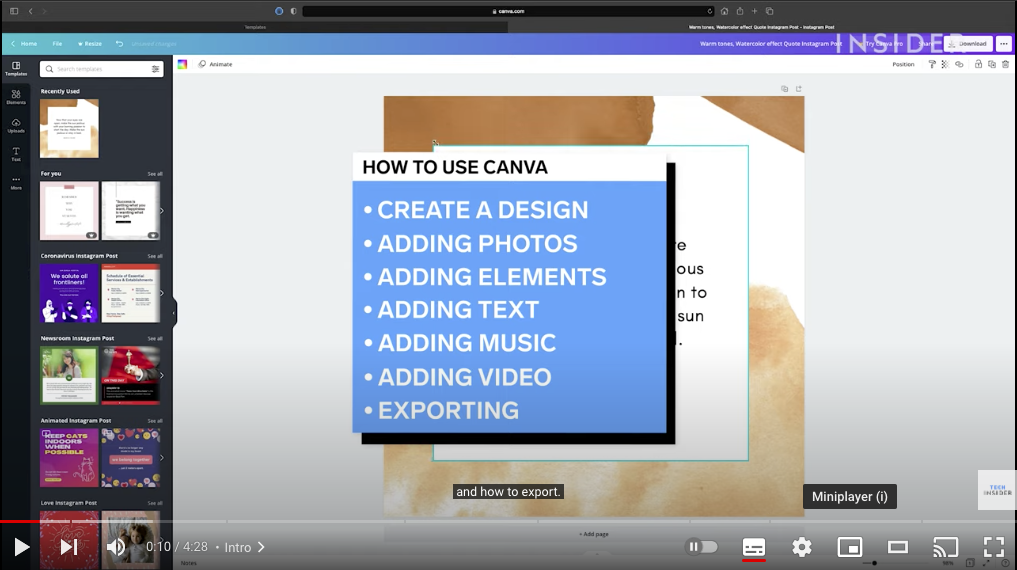Select the 'Keep cats indoors' template
This screenshot has width=1017, height=570.
(69, 458)
